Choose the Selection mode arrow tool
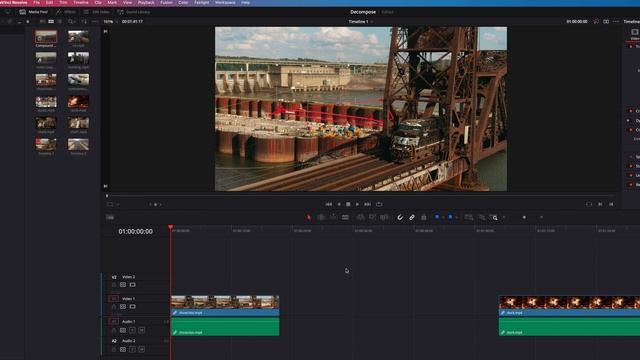The height and width of the screenshot is (360, 640). [309, 217]
